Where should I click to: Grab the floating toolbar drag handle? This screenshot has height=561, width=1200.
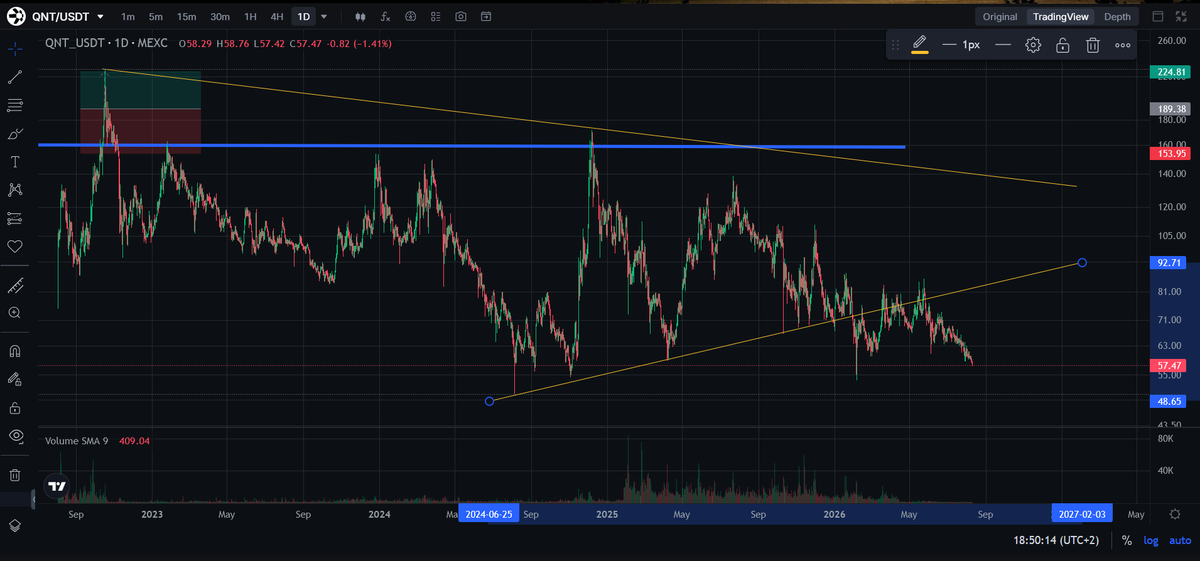[x=895, y=45]
